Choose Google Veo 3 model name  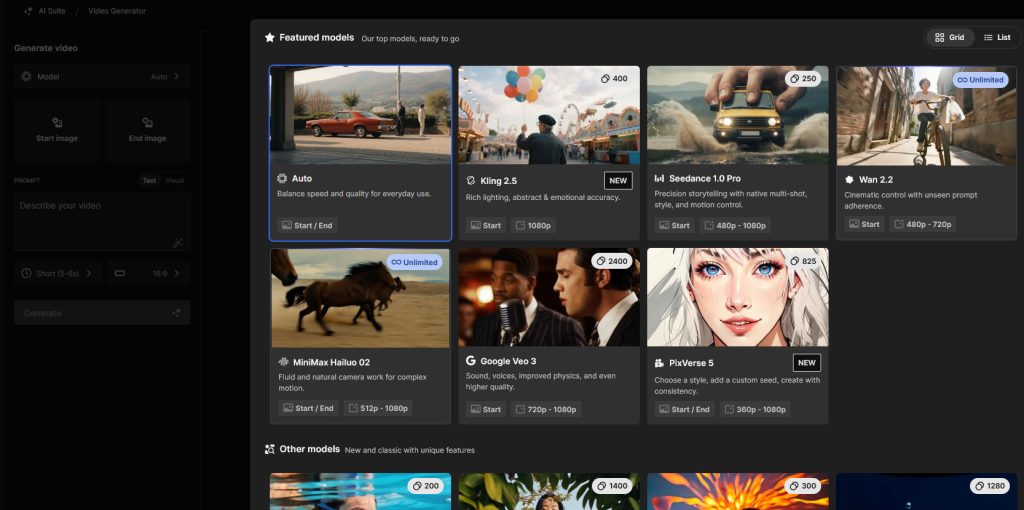508,361
